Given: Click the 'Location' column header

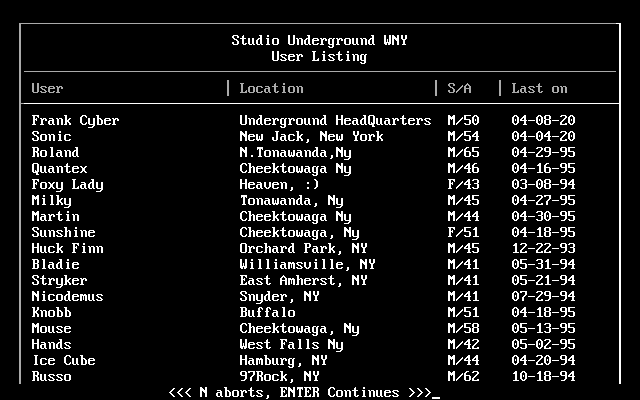Looking at the screenshot, I should pyautogui.click(x=271, y=88).
